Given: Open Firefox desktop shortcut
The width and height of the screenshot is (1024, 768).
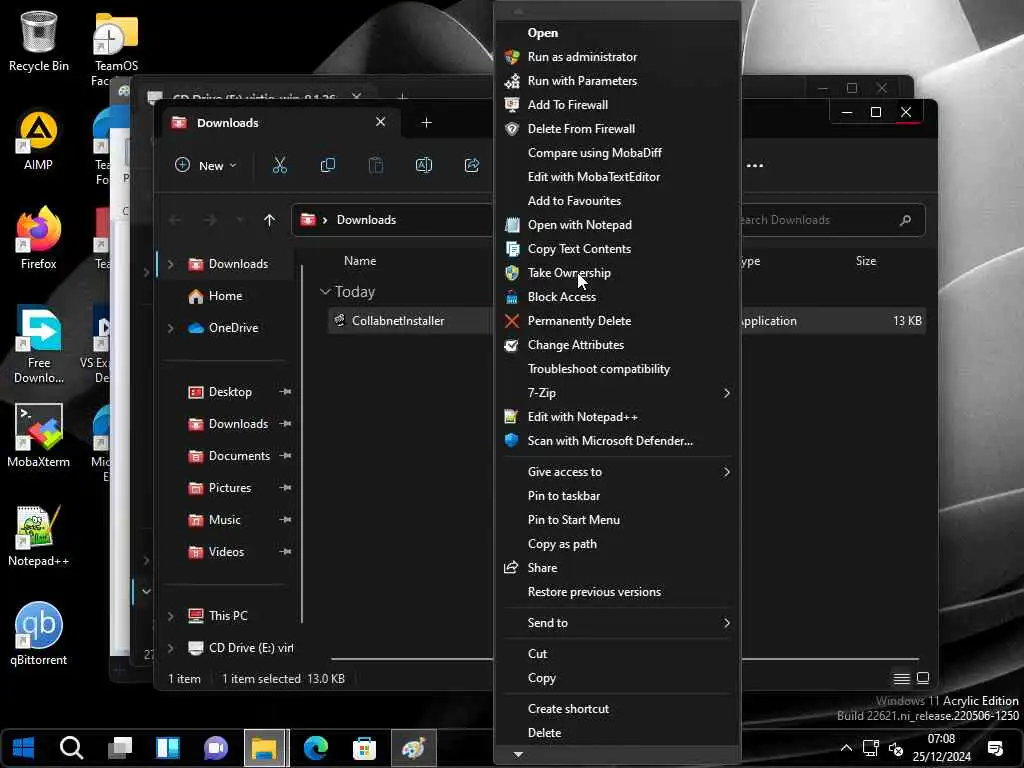Looking at the screenshot, I should pyautogui.click(x=39, y=239).
